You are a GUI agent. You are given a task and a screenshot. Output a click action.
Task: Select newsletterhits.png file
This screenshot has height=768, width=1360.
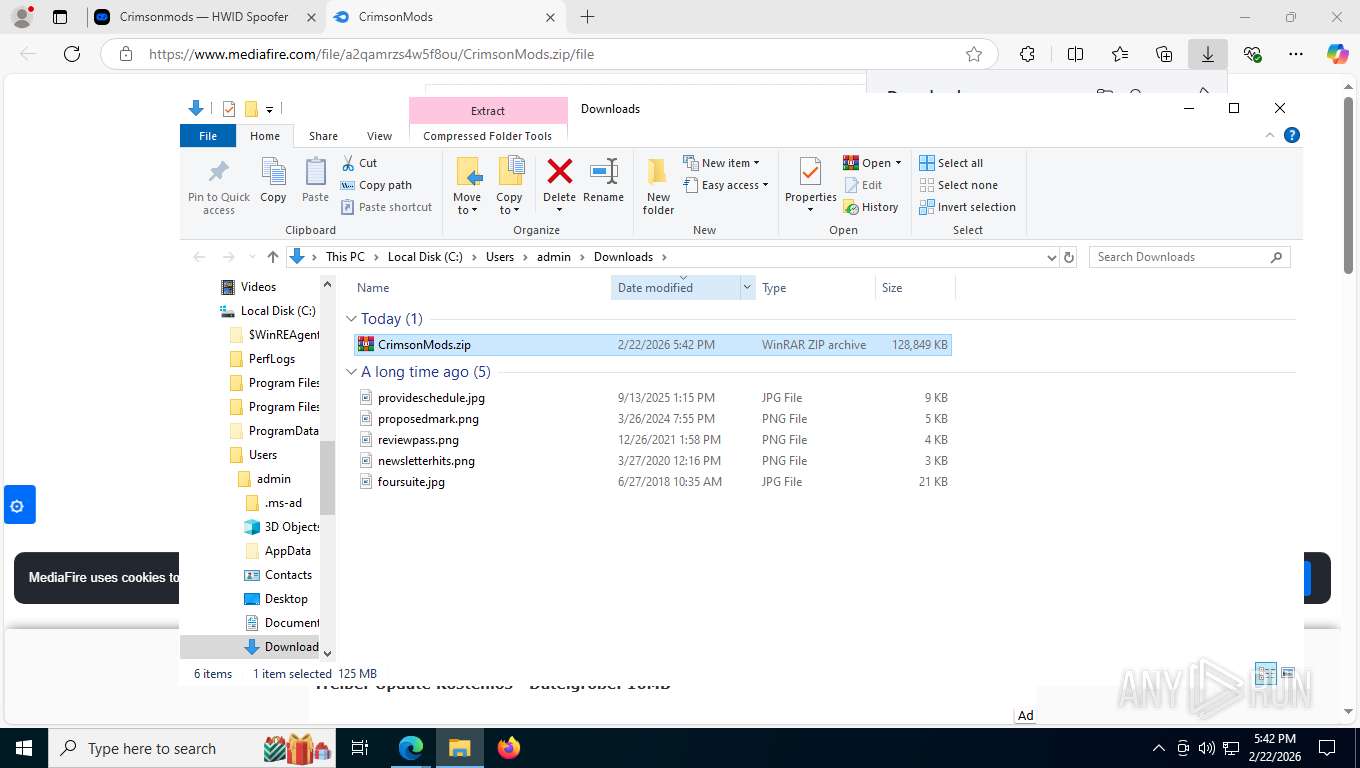pos(653,461)
